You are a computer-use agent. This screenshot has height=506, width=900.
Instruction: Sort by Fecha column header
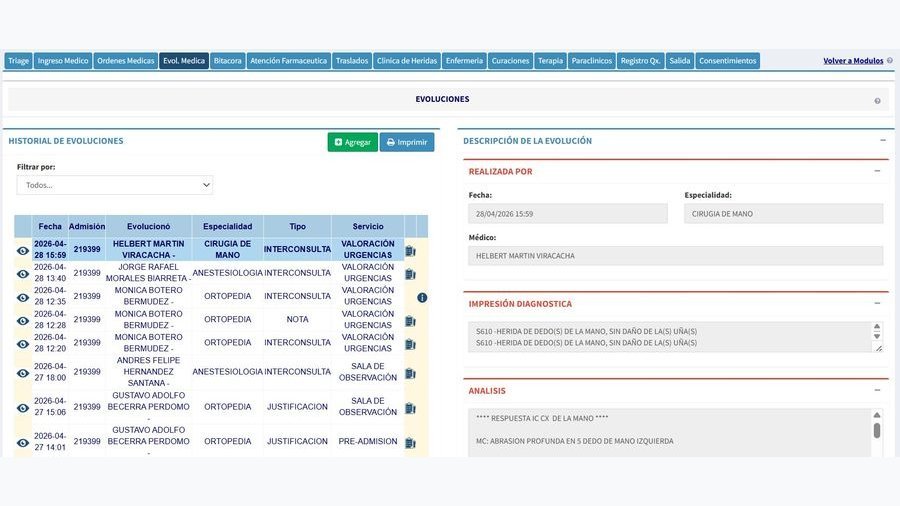50,227
